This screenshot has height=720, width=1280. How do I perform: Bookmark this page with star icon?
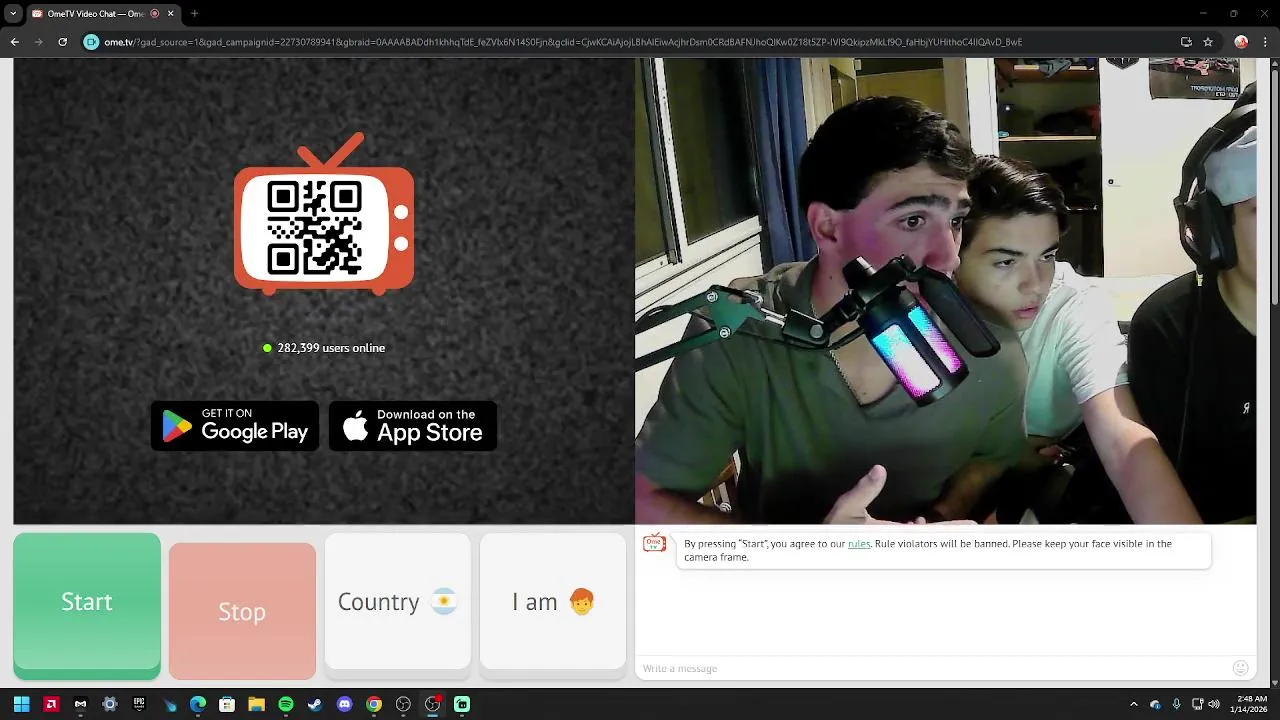click(1208, 42)
